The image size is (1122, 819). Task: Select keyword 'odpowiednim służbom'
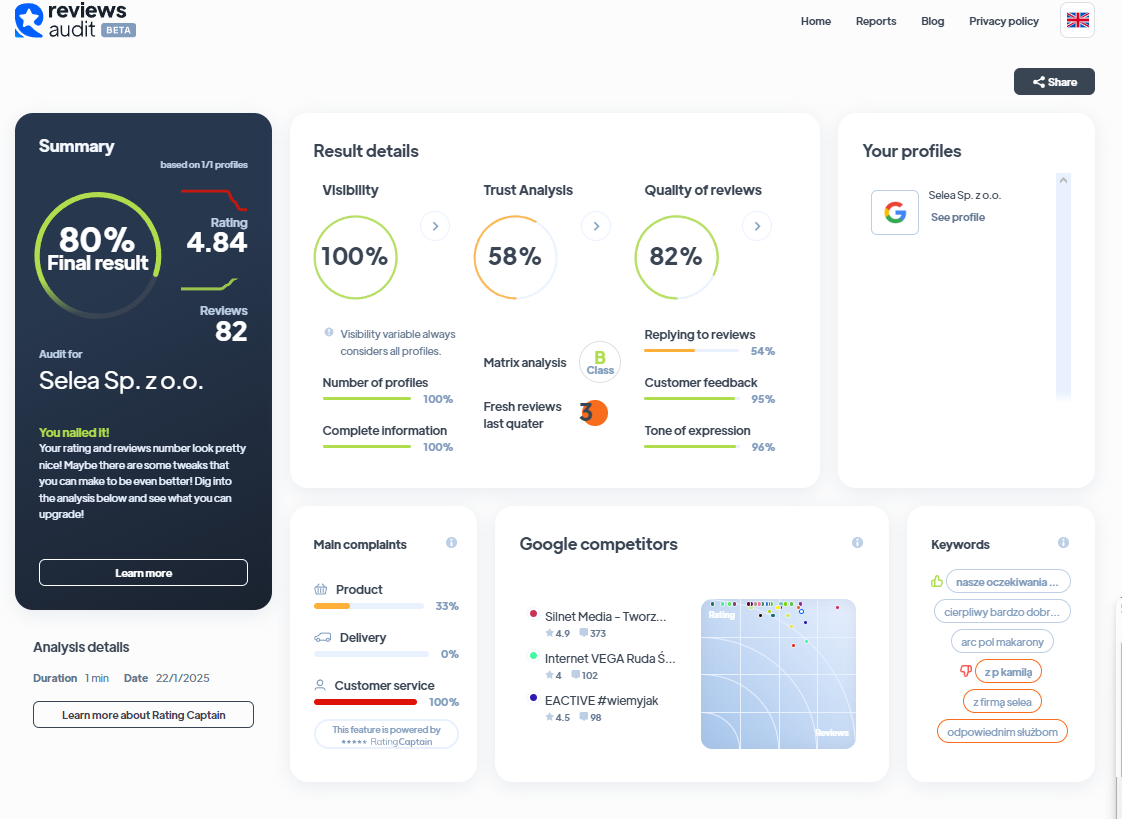tap(1002, 732)
